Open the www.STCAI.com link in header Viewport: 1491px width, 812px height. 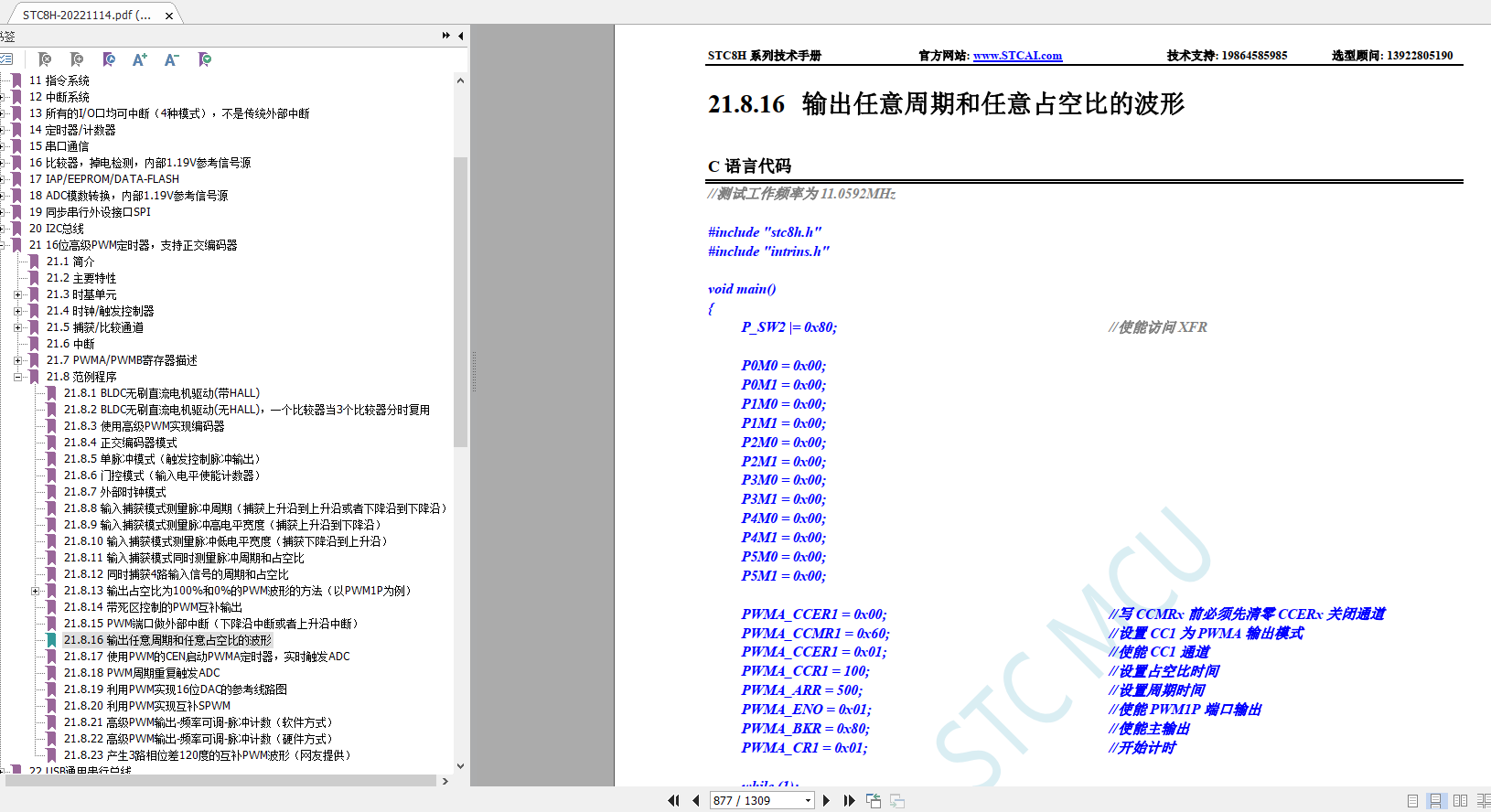1017,56
